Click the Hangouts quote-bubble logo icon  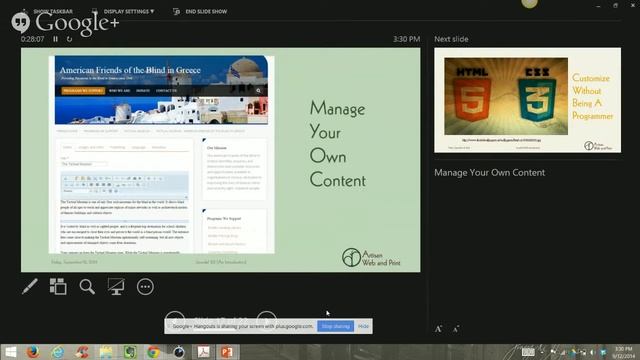click(20, 22)
